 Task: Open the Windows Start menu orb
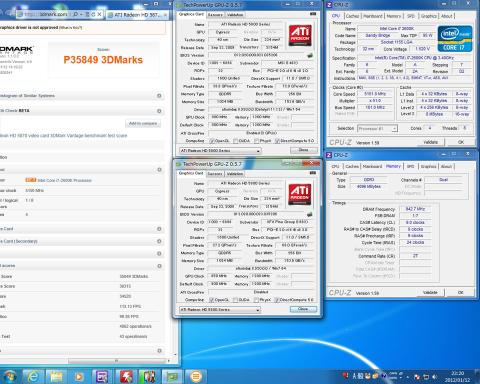coord(10,376)
